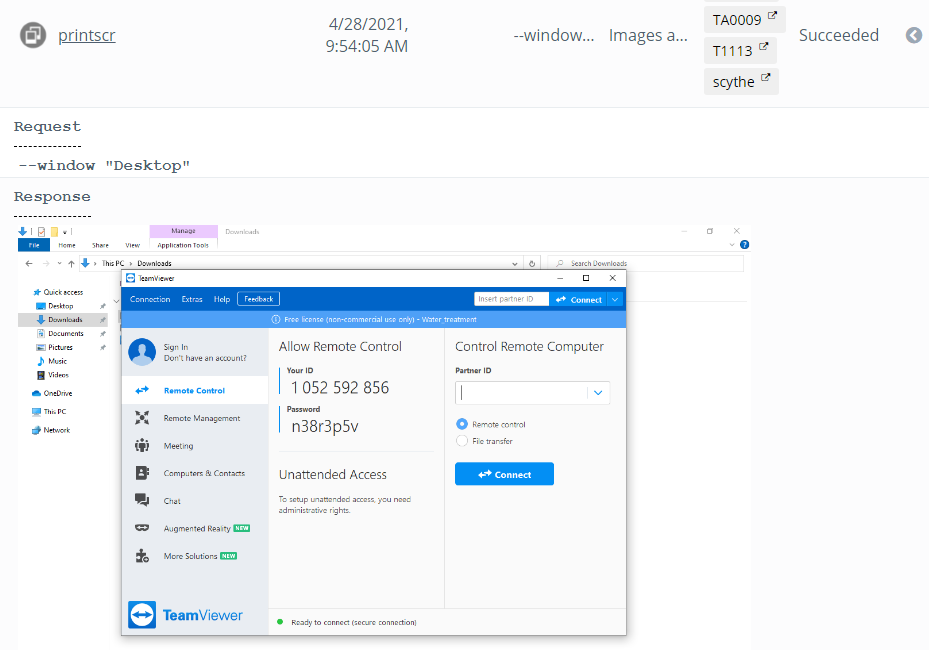Collapse the task row with the arrow icon
This screenshot has height=650, width=929.
(914, 36)
